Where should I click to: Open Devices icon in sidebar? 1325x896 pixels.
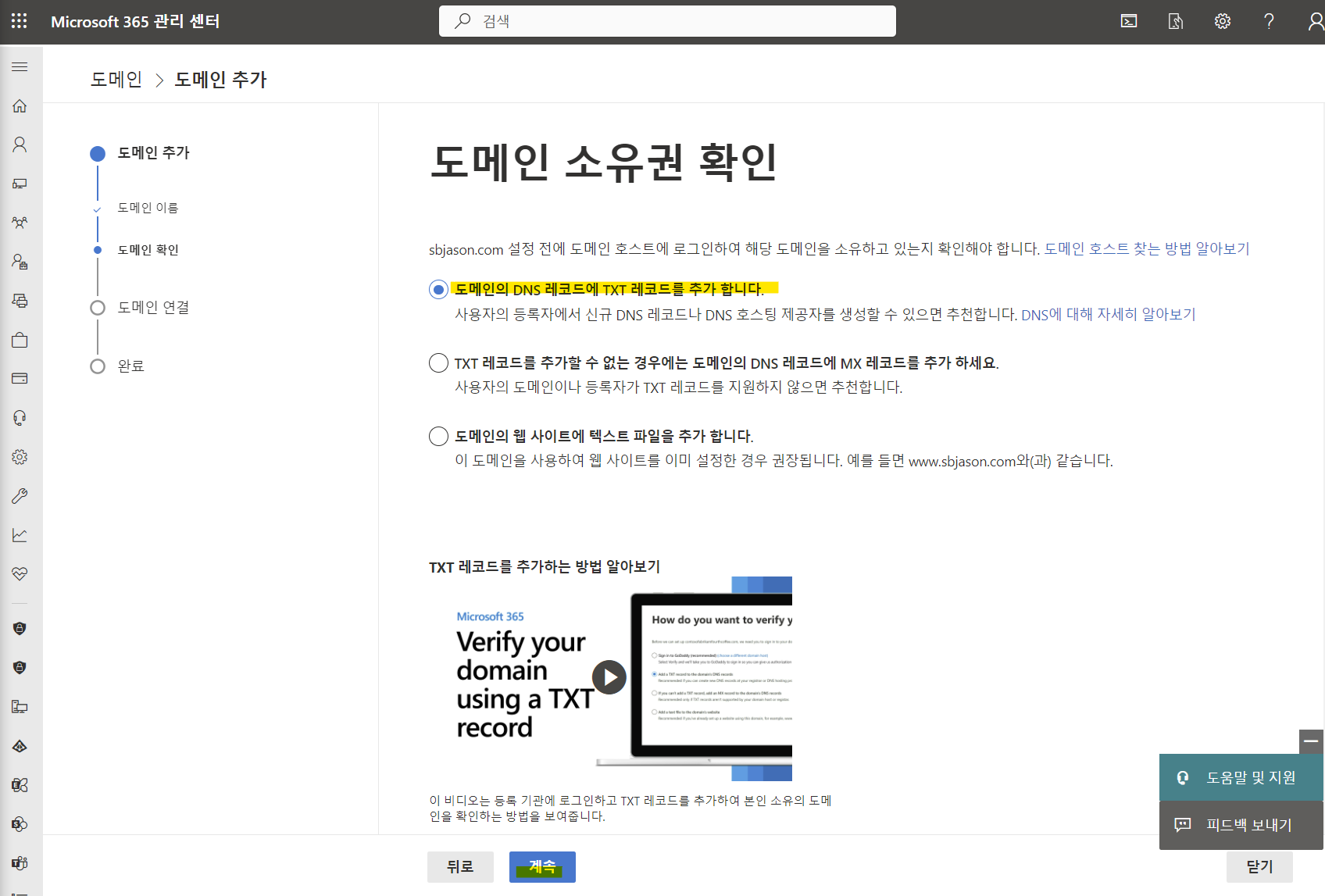[20, 184]
